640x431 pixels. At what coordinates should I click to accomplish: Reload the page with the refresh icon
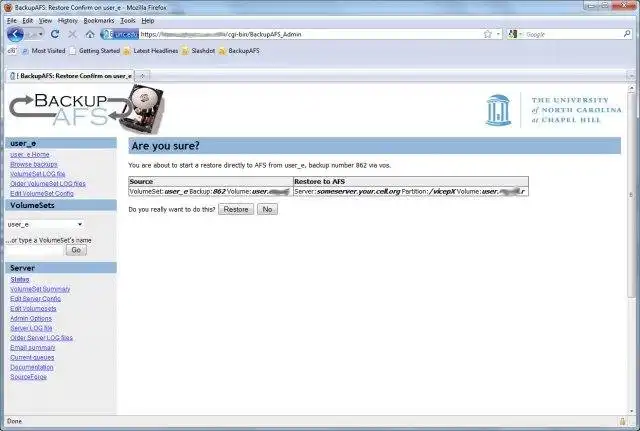click(55, 34)
